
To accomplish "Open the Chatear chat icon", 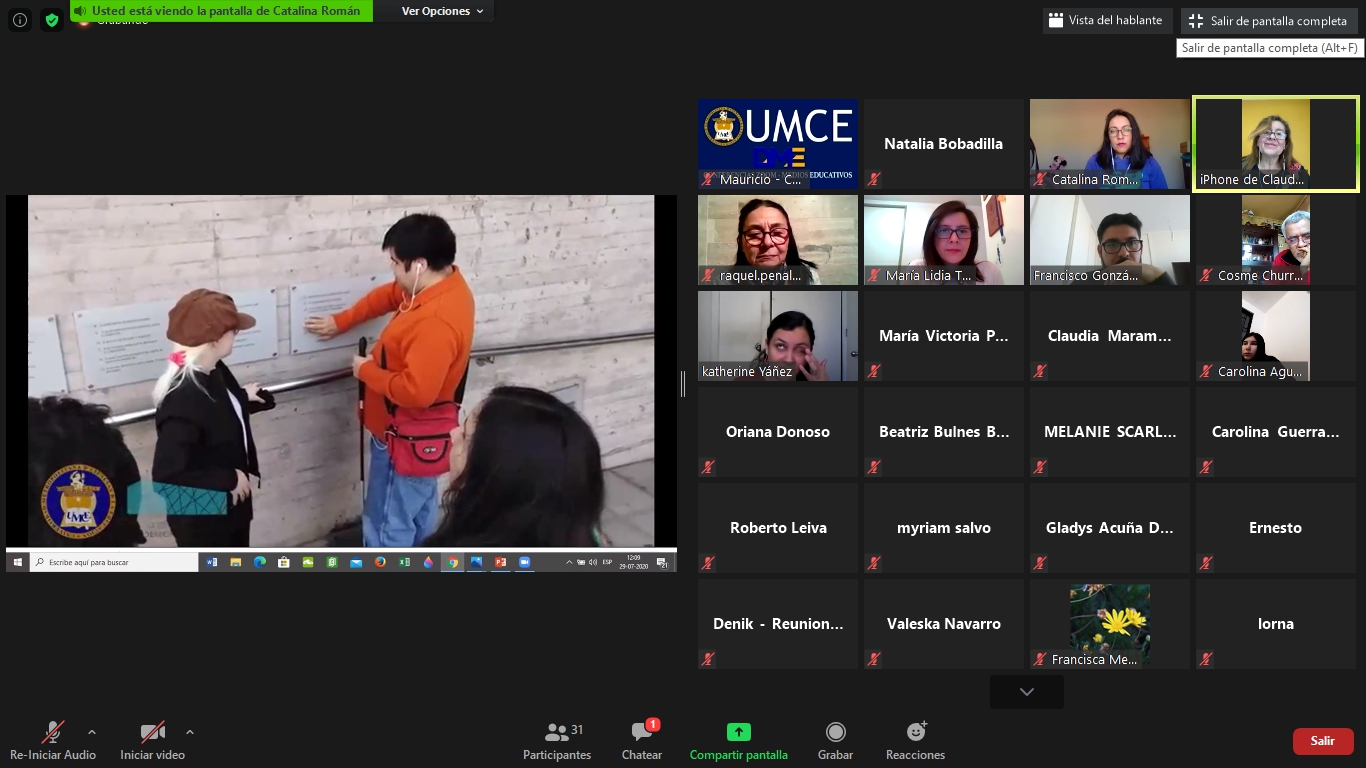I will click(x=642, y=732).
